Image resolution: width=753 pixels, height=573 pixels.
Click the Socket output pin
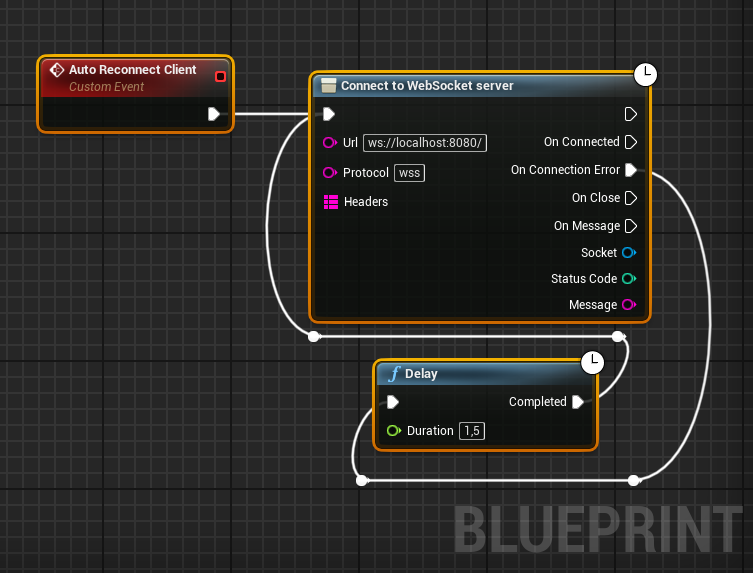pyautogui.click(x=629, y=253)
